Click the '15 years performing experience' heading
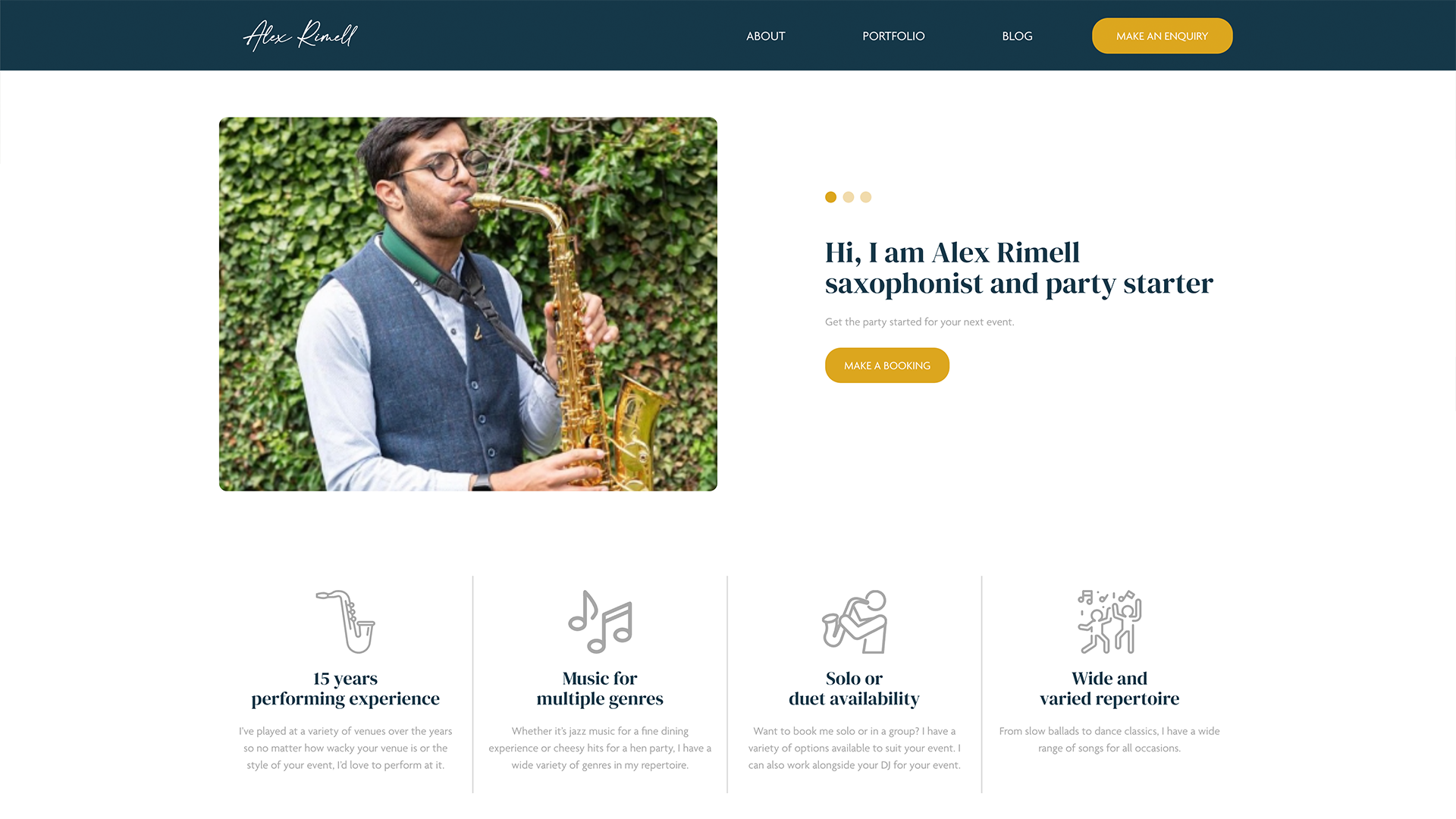The width and height of the screenshot is (1456, 819). [x=346, y=689]
